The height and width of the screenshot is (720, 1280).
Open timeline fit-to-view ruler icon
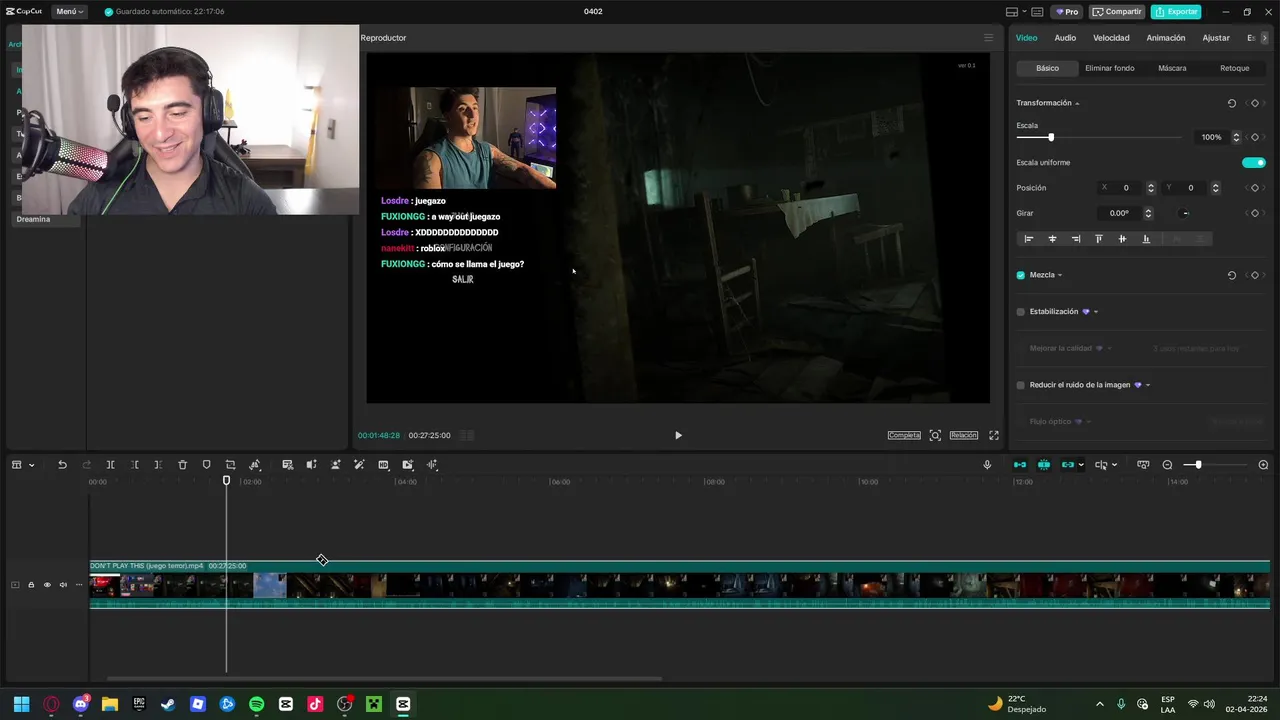[1142, 465]
